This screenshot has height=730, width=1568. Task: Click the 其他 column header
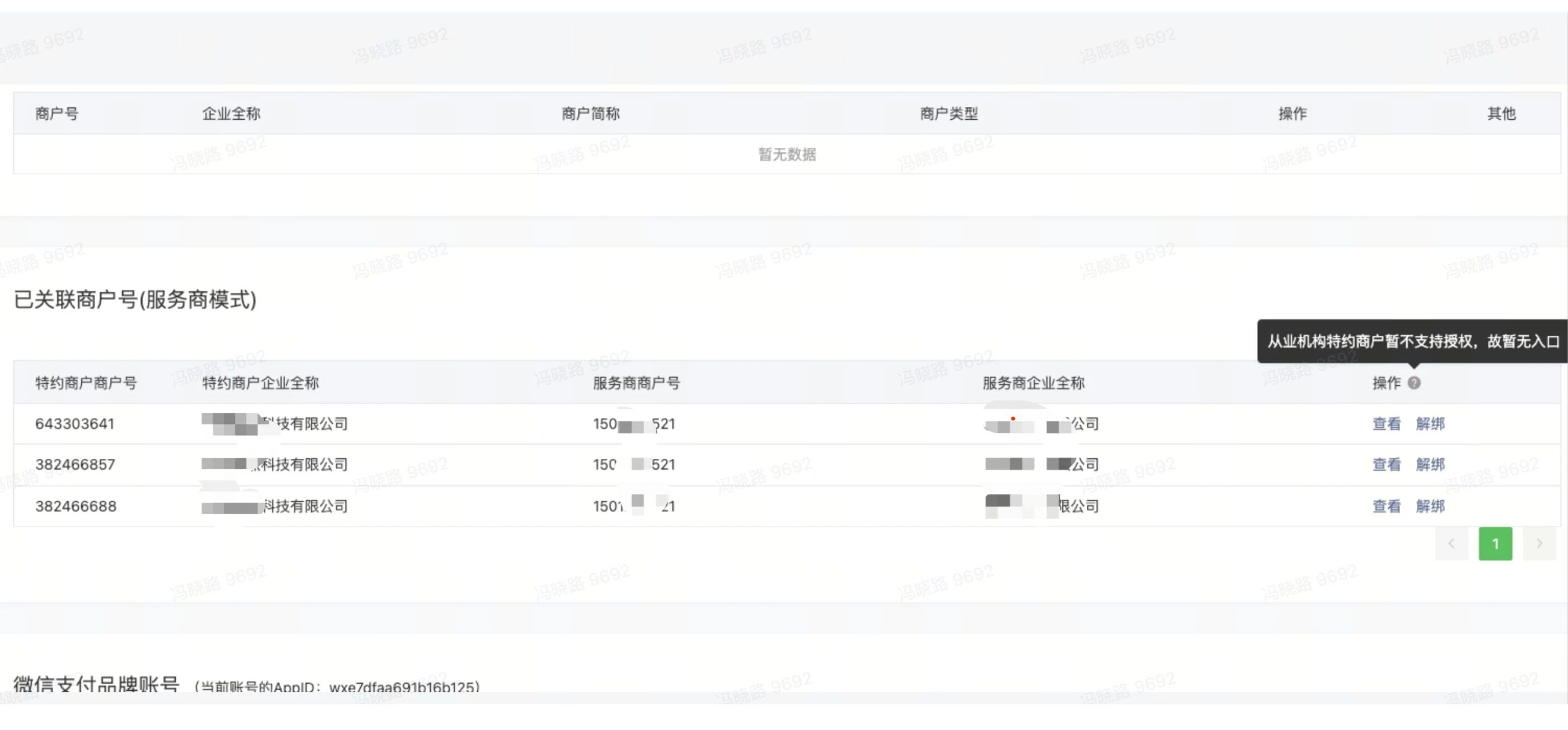point(1501,114)
